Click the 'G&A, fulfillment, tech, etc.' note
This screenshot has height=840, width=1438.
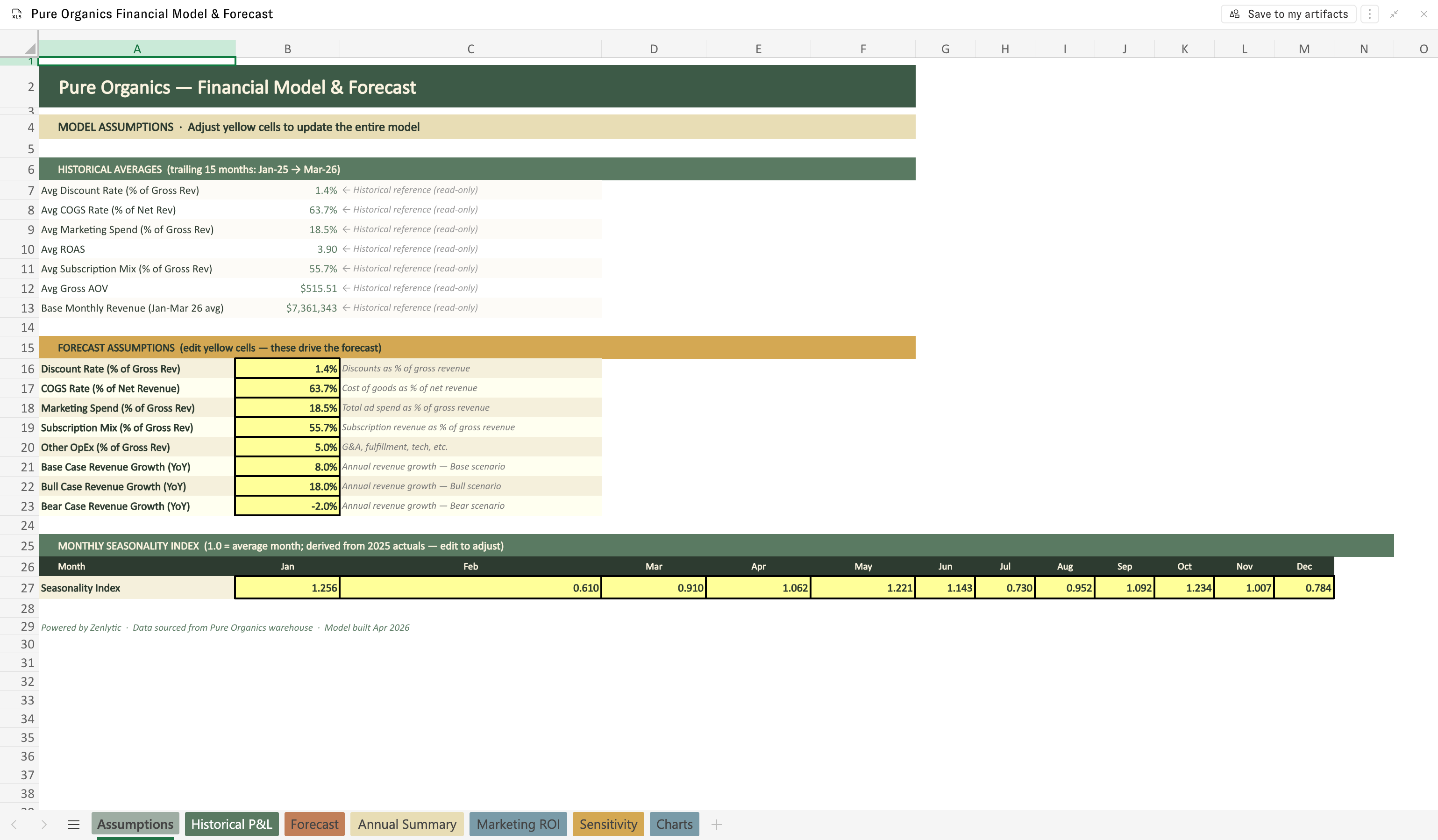click(x=395, y=447)
